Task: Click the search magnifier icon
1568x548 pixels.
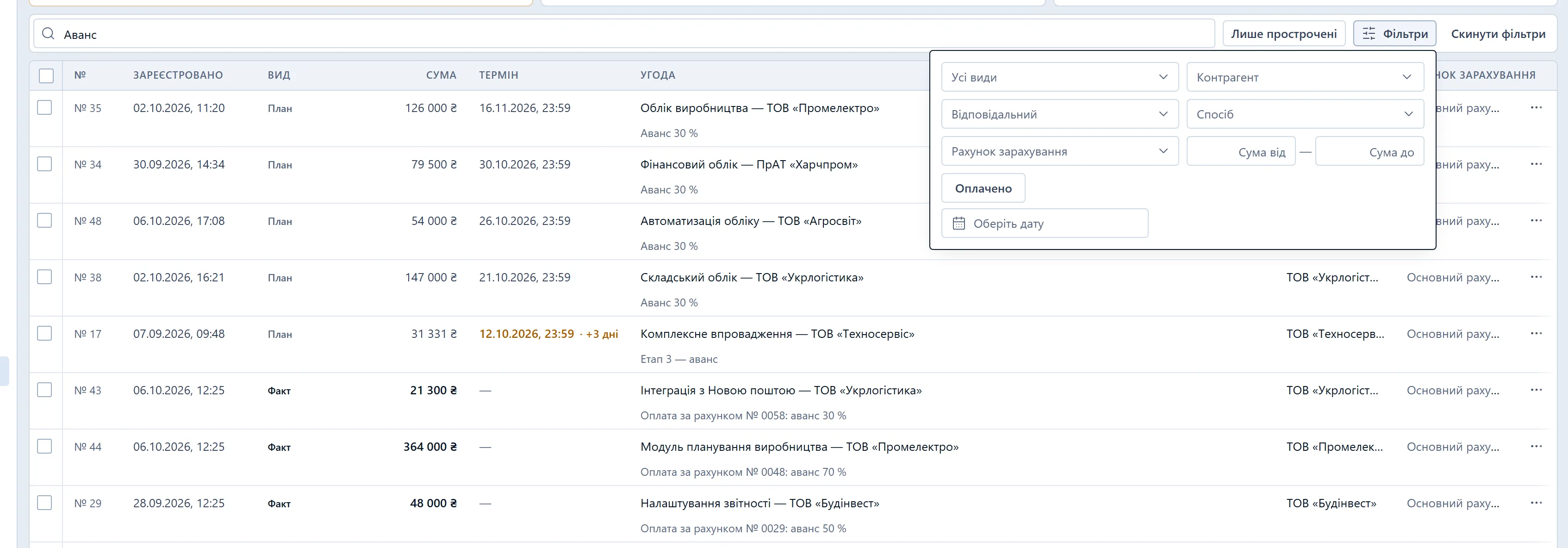Action: pos(48,33)
